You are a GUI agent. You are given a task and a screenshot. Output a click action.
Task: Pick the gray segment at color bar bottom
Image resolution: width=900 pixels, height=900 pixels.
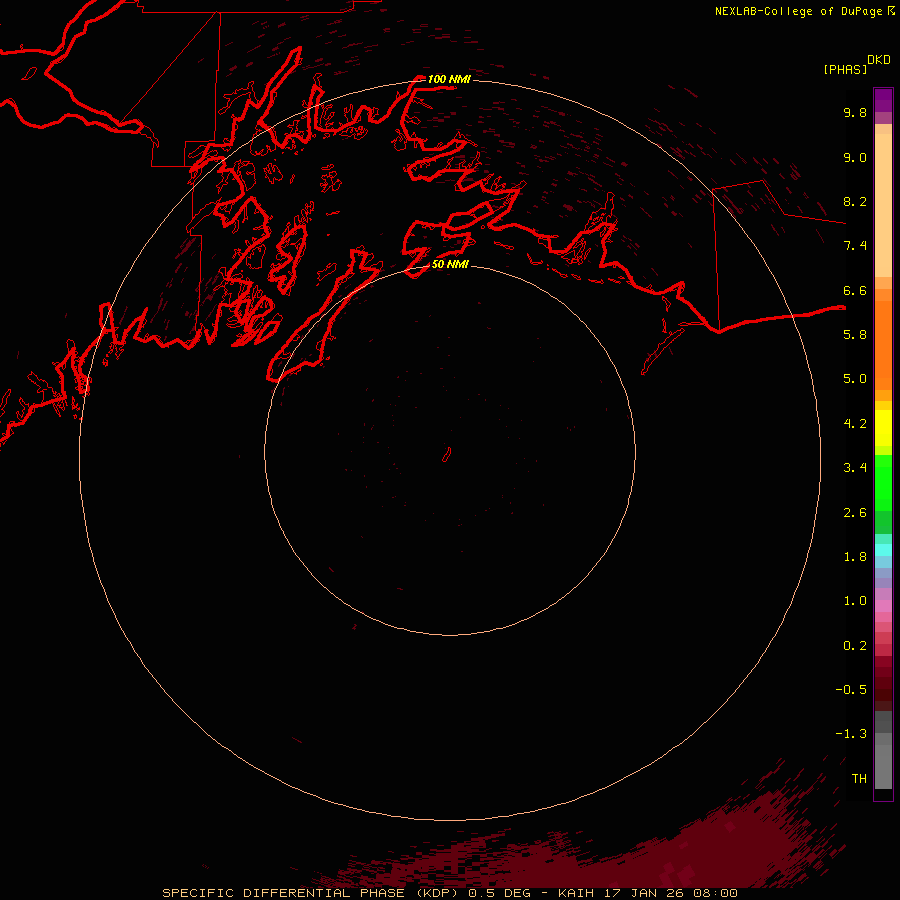tap(883, 767)
